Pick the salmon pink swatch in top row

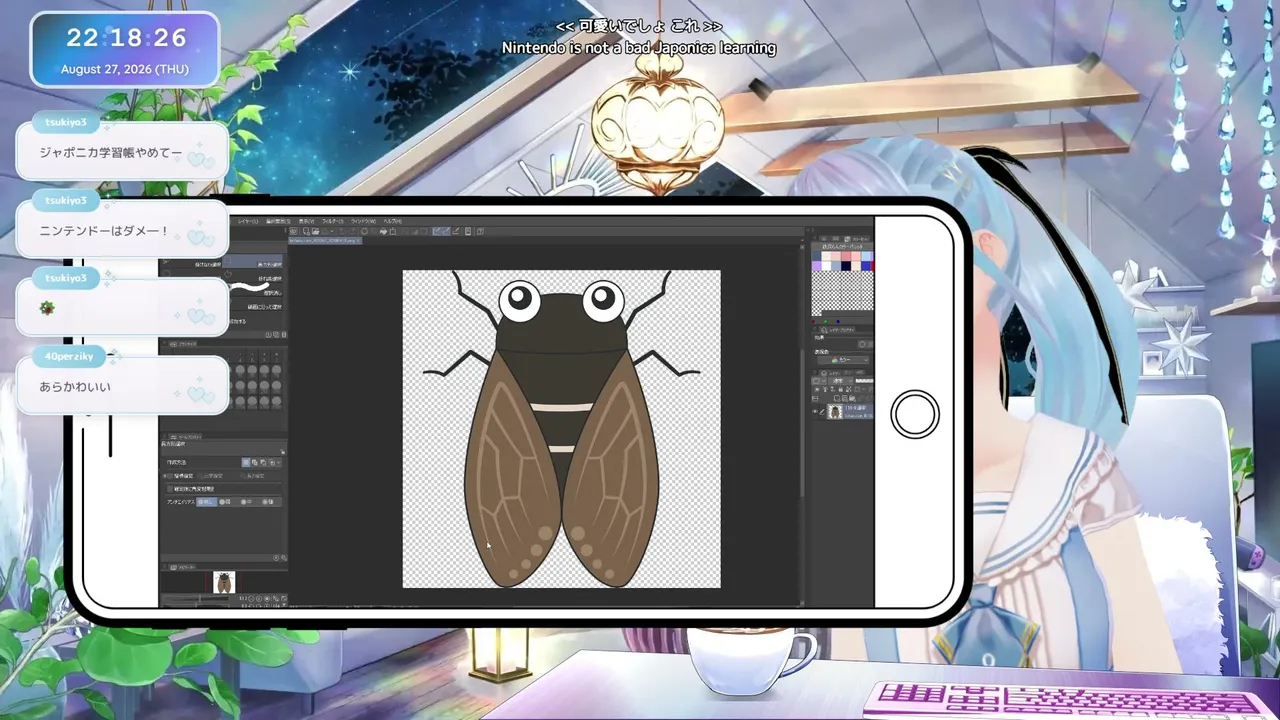point(846,256)
